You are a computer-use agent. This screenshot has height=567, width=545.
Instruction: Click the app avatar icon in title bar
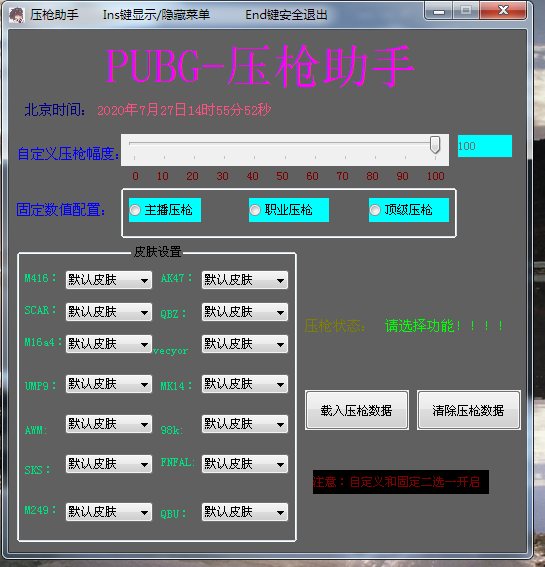pyautogui.click(x=16, y=15)
